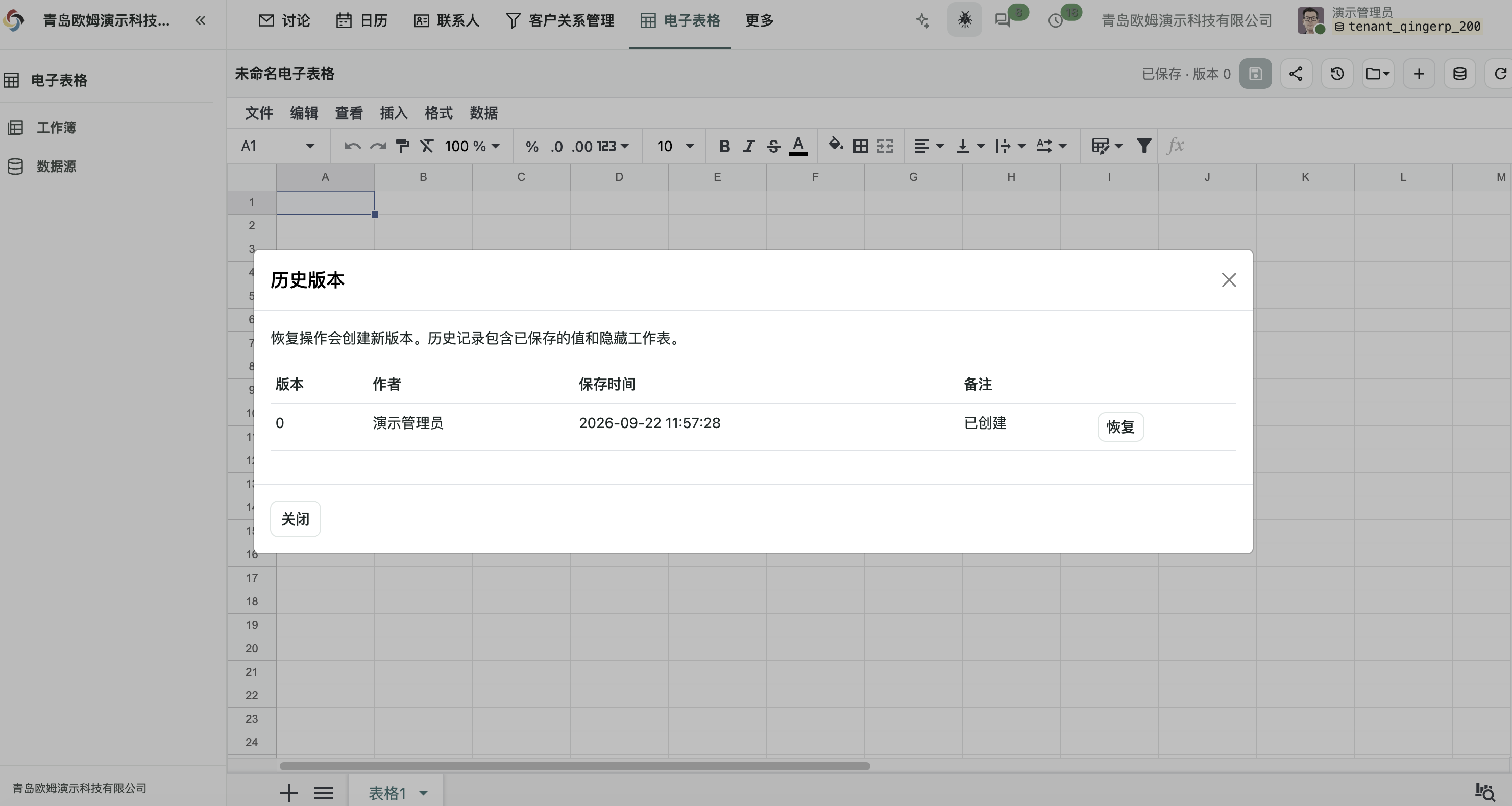1512x806 pixels.
Task: Open the fill color bucket
Action: click(x=835, y=145)
